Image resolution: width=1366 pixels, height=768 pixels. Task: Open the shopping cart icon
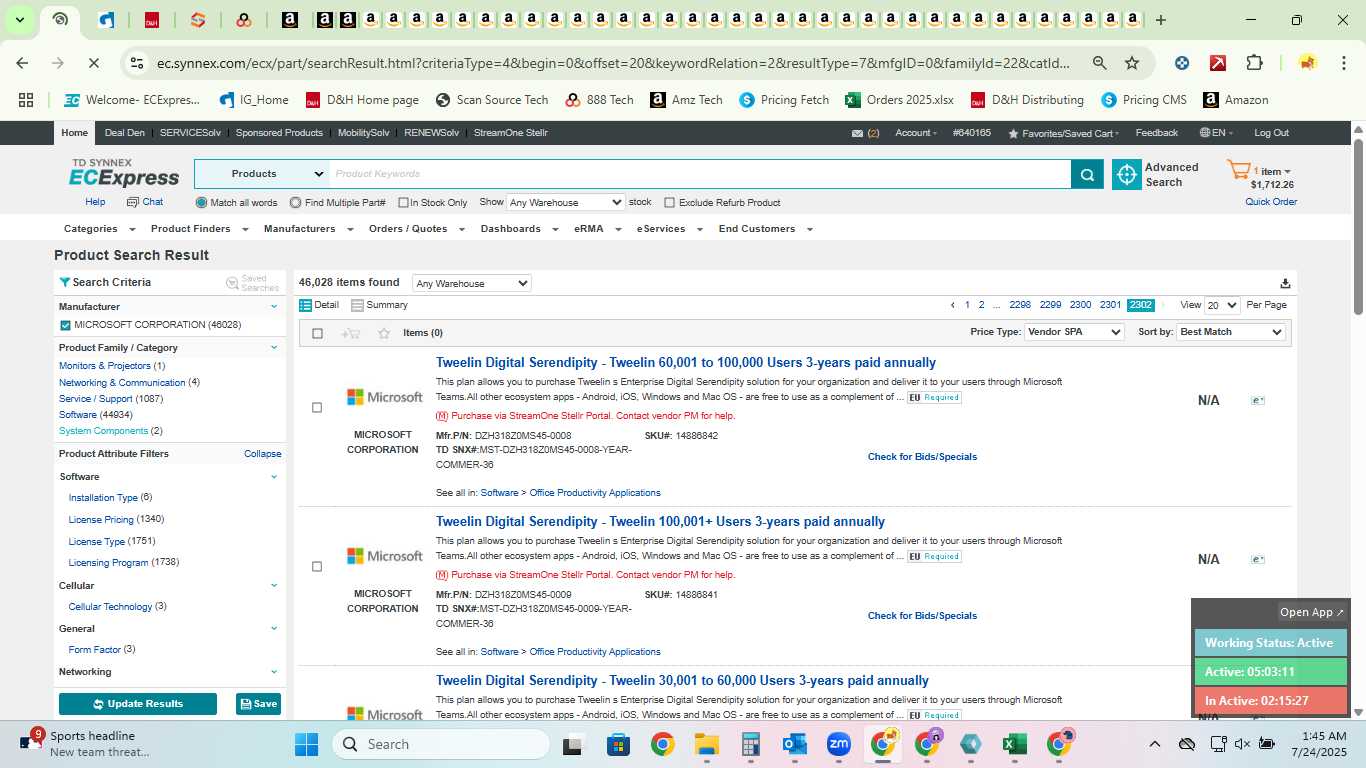[1238, 171]
